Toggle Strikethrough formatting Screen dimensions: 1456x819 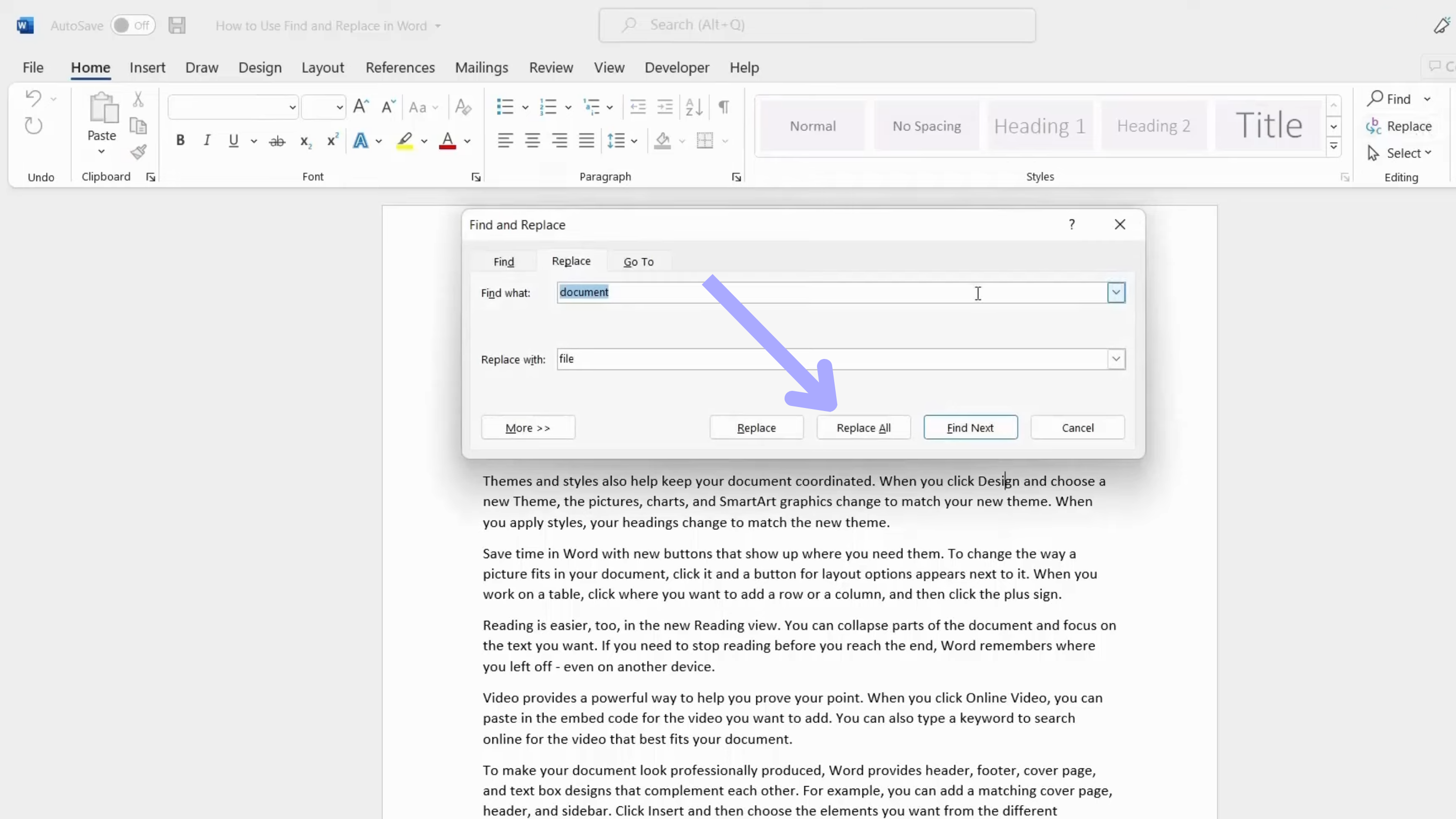pos(277,141)
